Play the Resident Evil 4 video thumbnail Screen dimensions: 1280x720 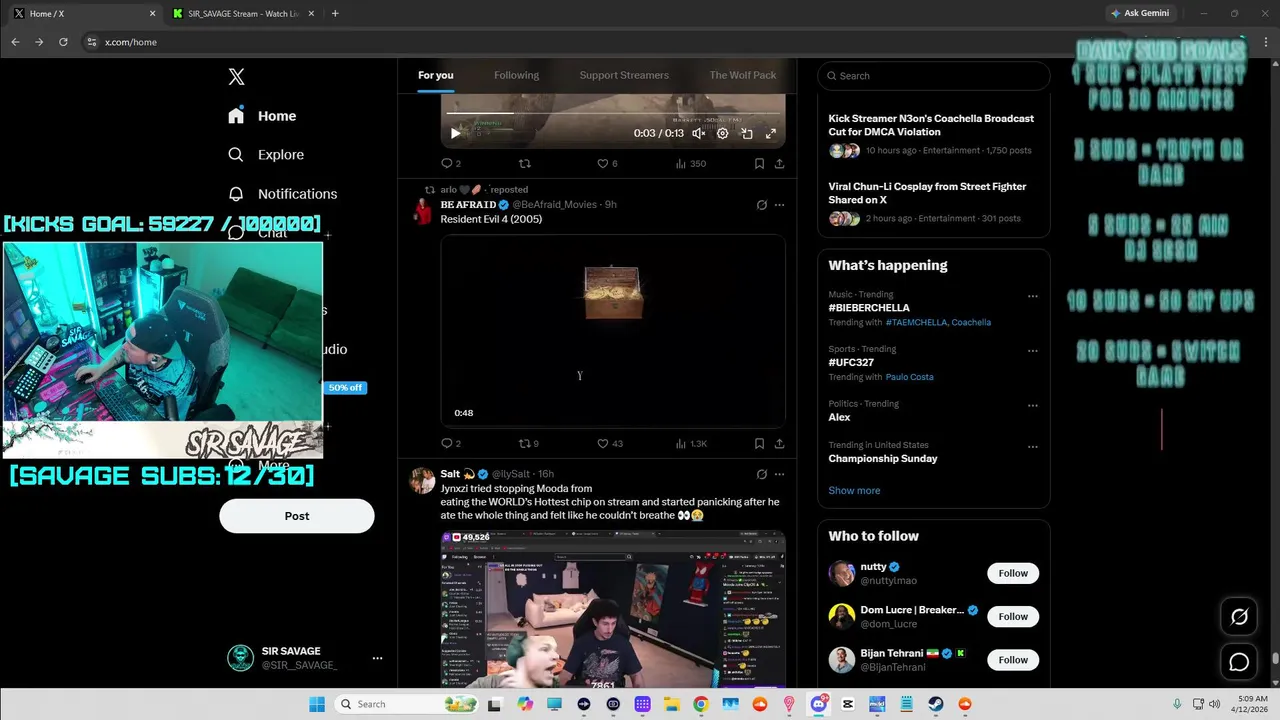coord(613,331)
